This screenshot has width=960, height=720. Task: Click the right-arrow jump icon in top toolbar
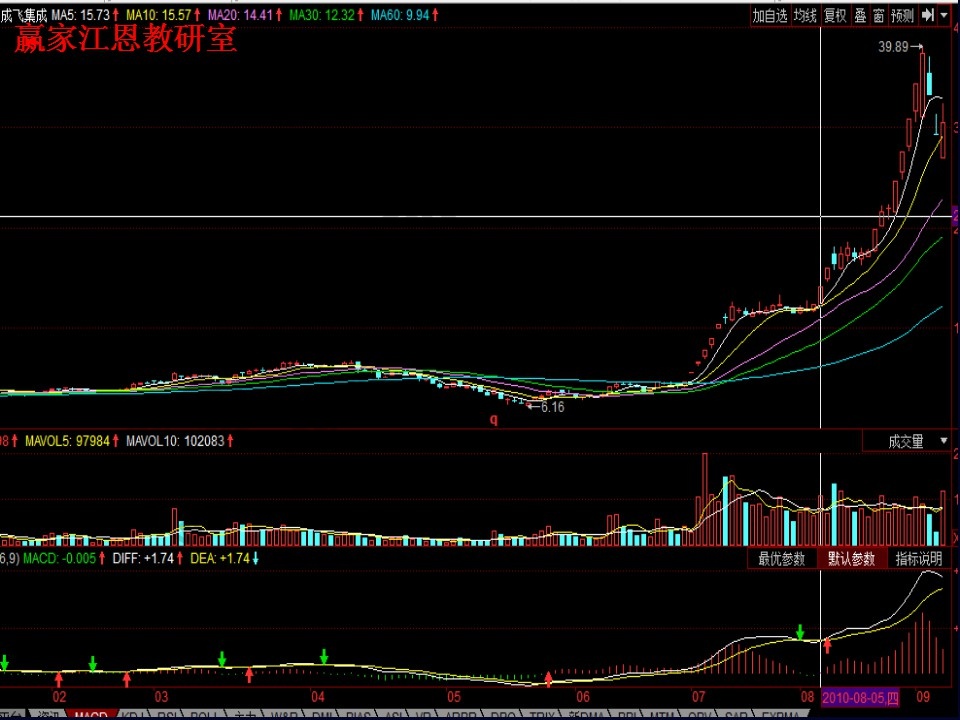pyautogui.click(x=927, y=15)
